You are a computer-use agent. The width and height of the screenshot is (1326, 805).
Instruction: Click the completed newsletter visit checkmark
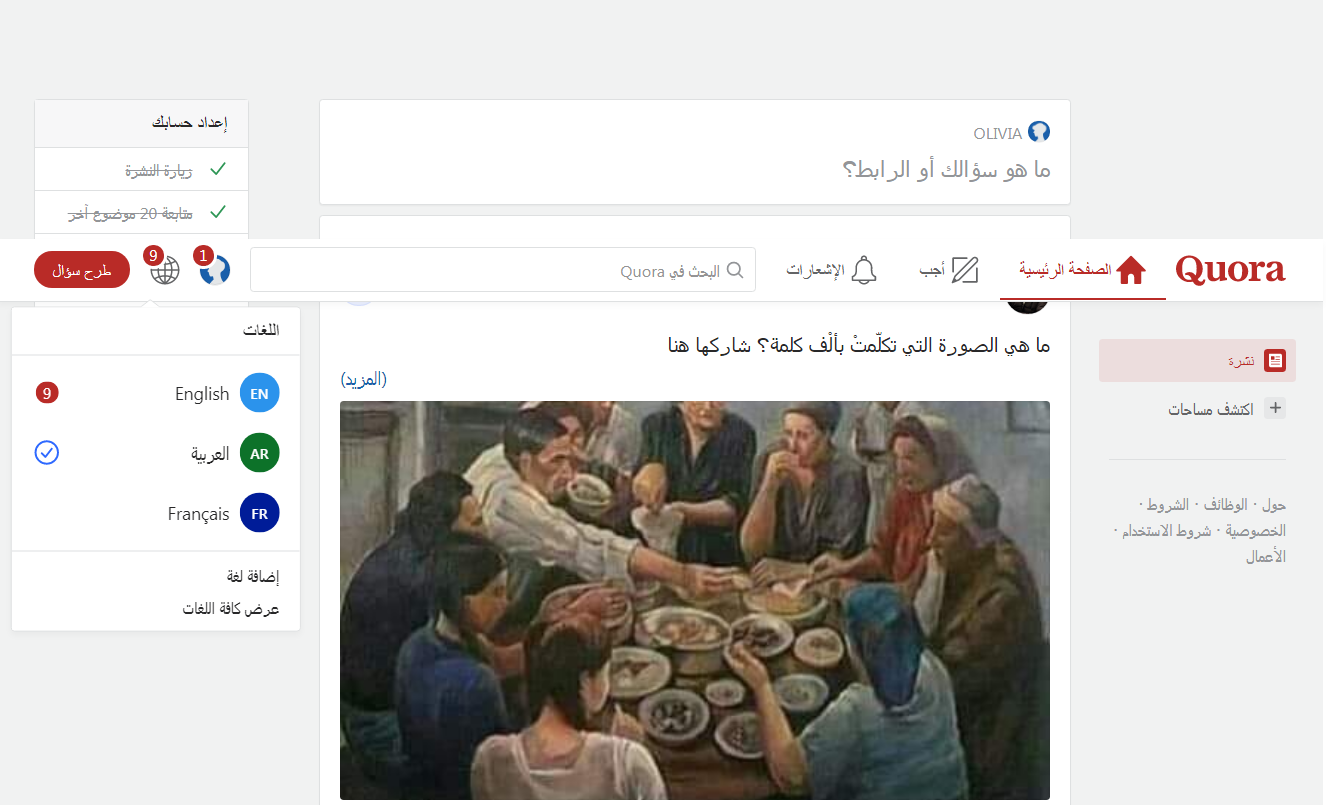(x=218, y=170)
